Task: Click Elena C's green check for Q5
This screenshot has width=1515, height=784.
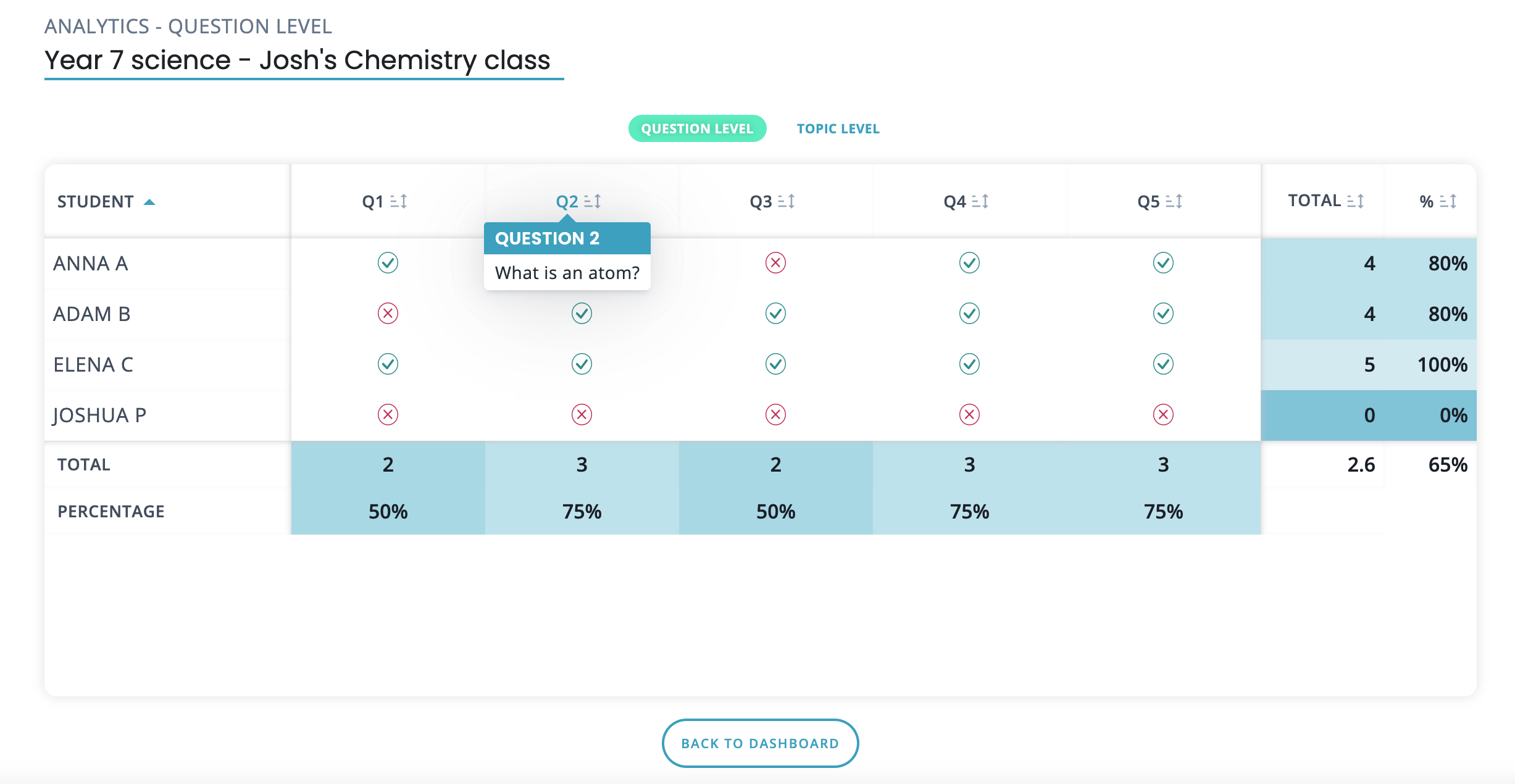Action: pyautogui.click(x=1163, y=364)
